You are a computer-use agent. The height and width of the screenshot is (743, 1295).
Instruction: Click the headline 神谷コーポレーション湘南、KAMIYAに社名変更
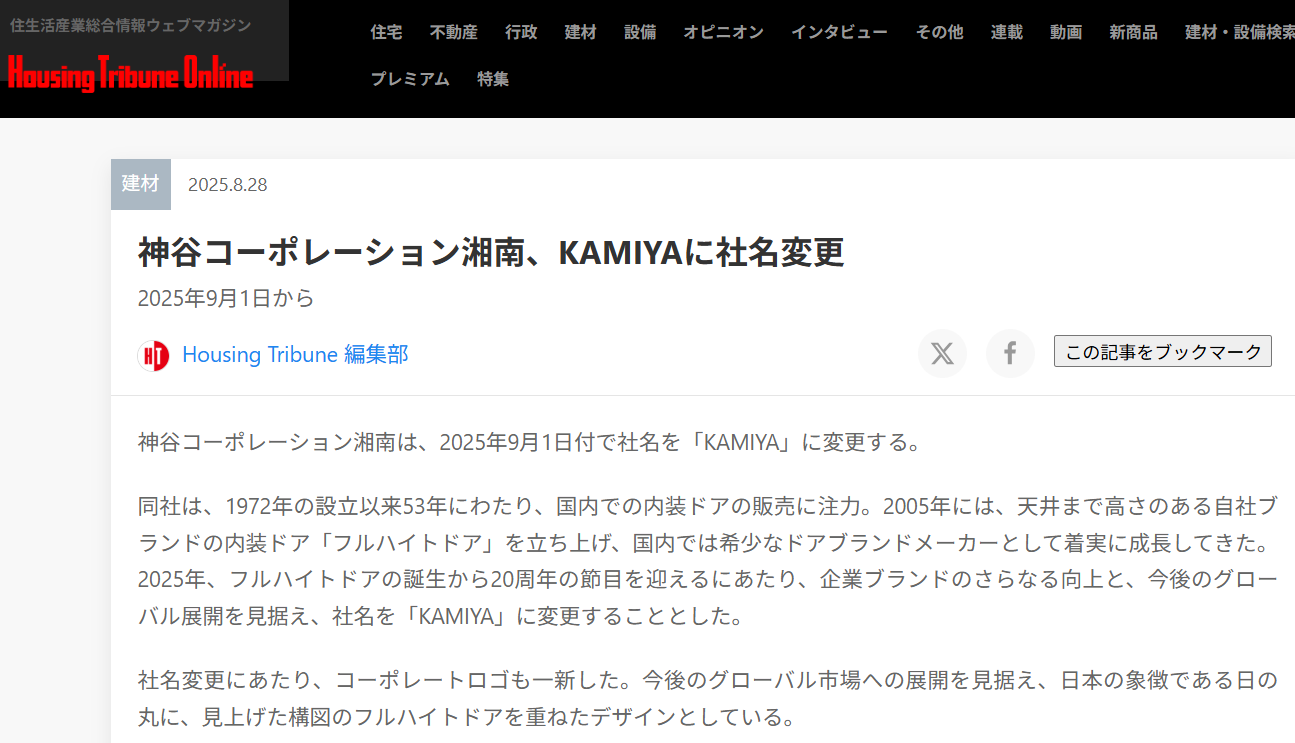pyautogui.click(x=491, y=253)
